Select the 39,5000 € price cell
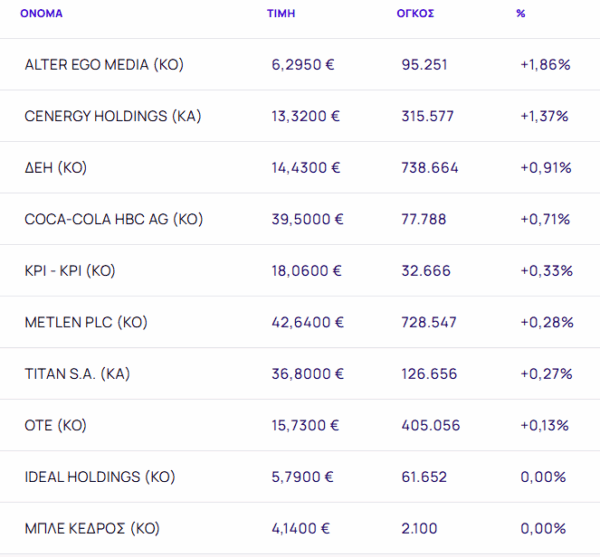The width and height of the screenshot is (600, 557). point(307,219)
